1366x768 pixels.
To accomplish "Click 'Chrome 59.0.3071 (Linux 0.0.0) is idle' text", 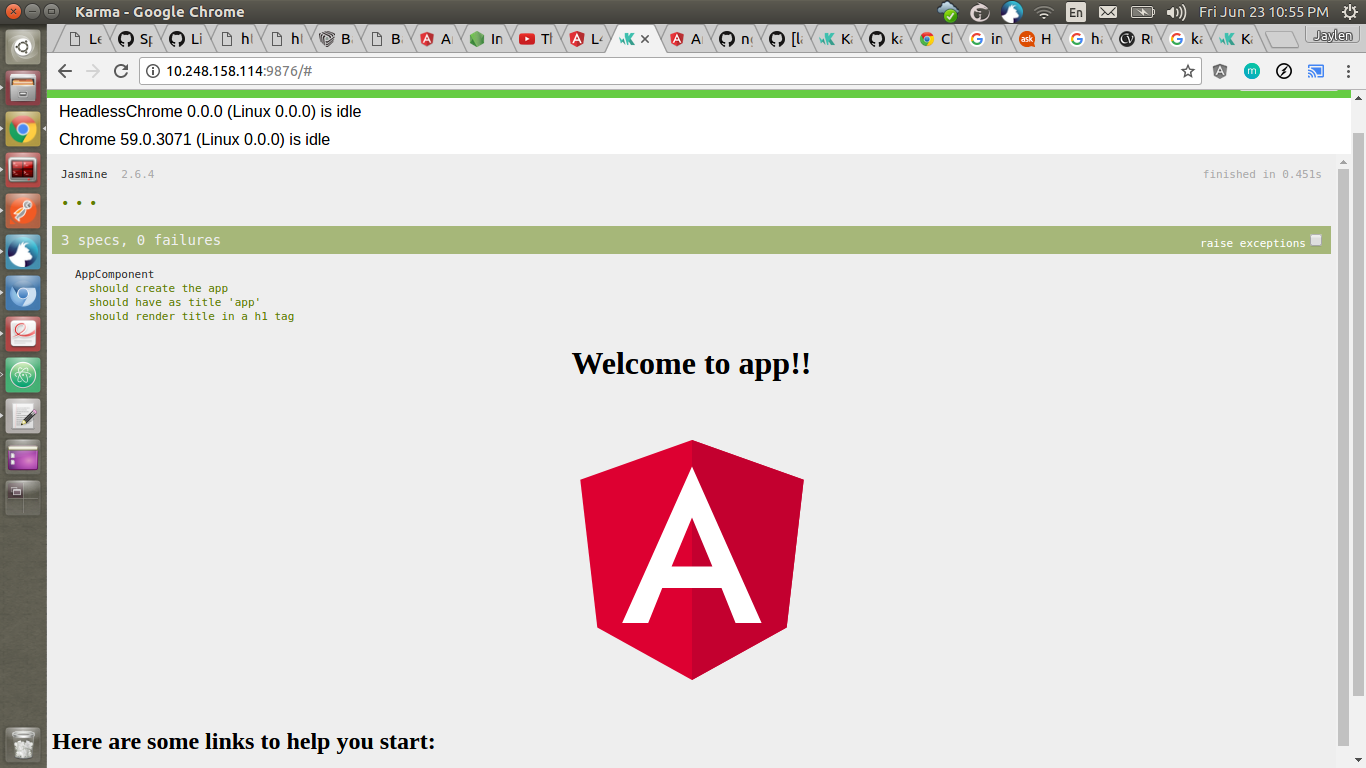I will point(194,140).
